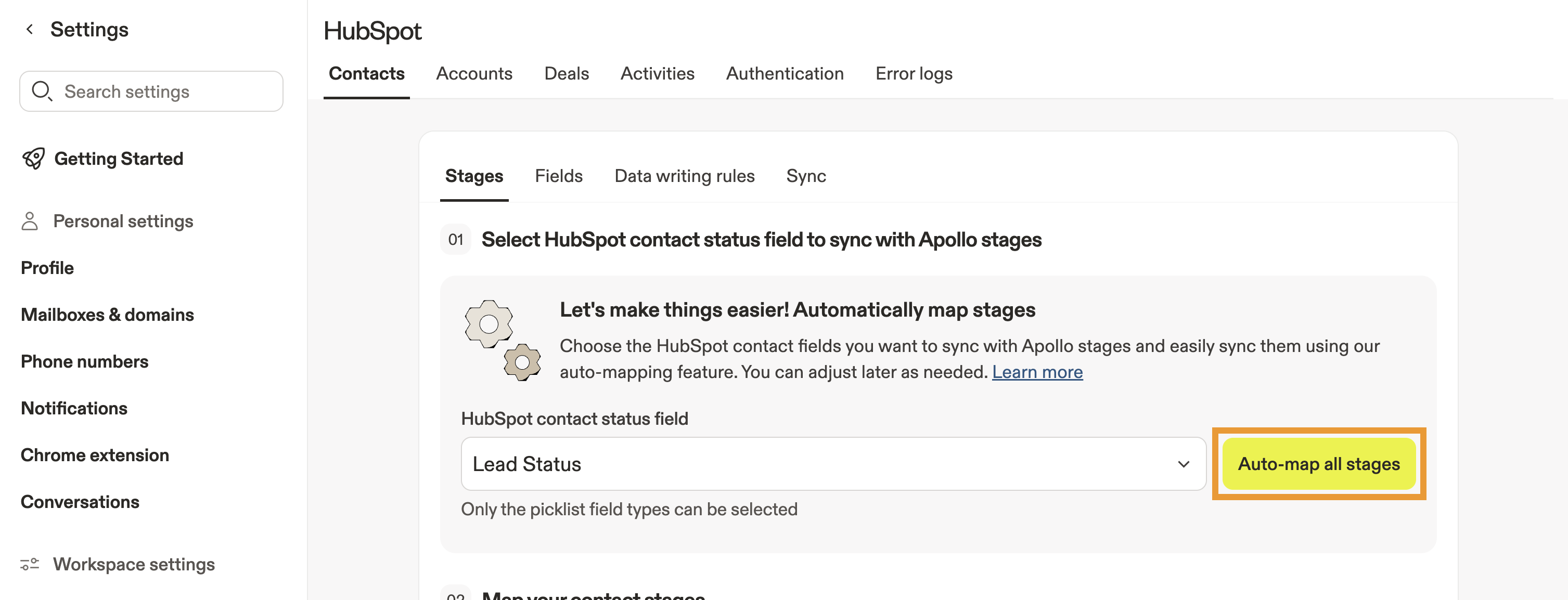Select the Fields sub-tab
The image size is (1568, 600).
pos(558,176)
